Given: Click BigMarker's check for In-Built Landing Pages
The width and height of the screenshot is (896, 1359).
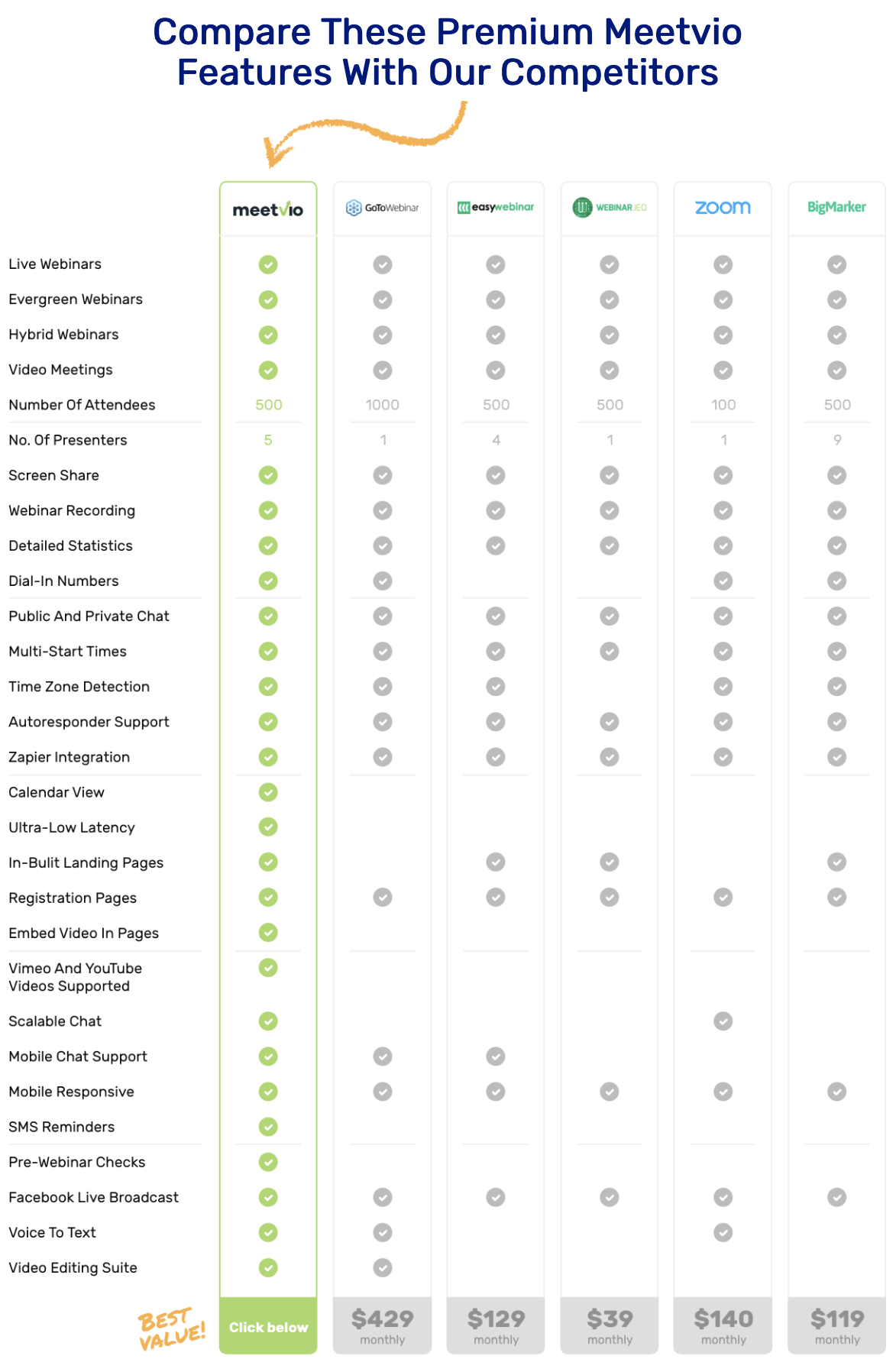Looking at the screenshot, I should click(837, 862).
